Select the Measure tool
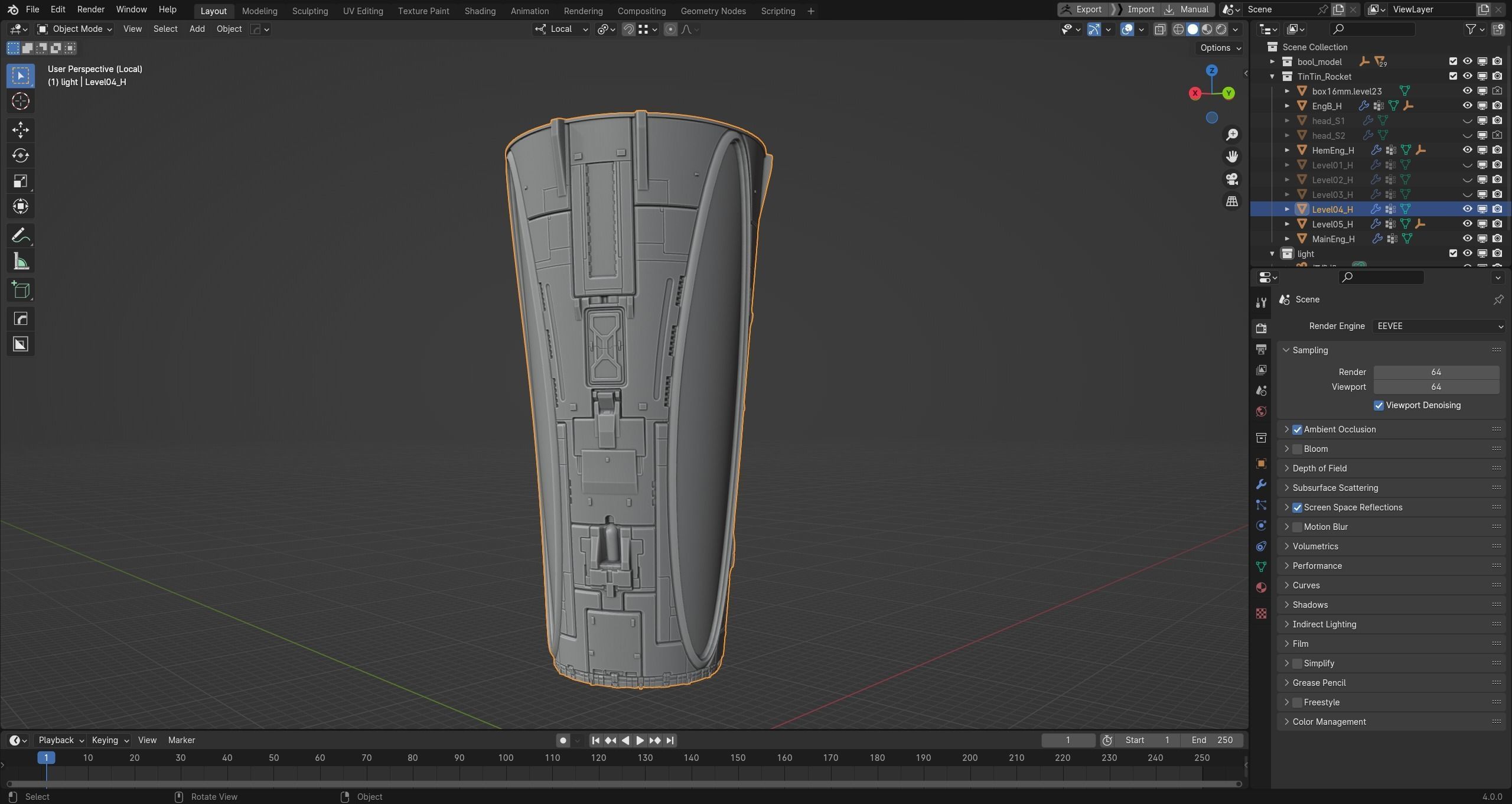Image resolution: width=1512 pixels, height=804 pixels. (x=20, y=262)
